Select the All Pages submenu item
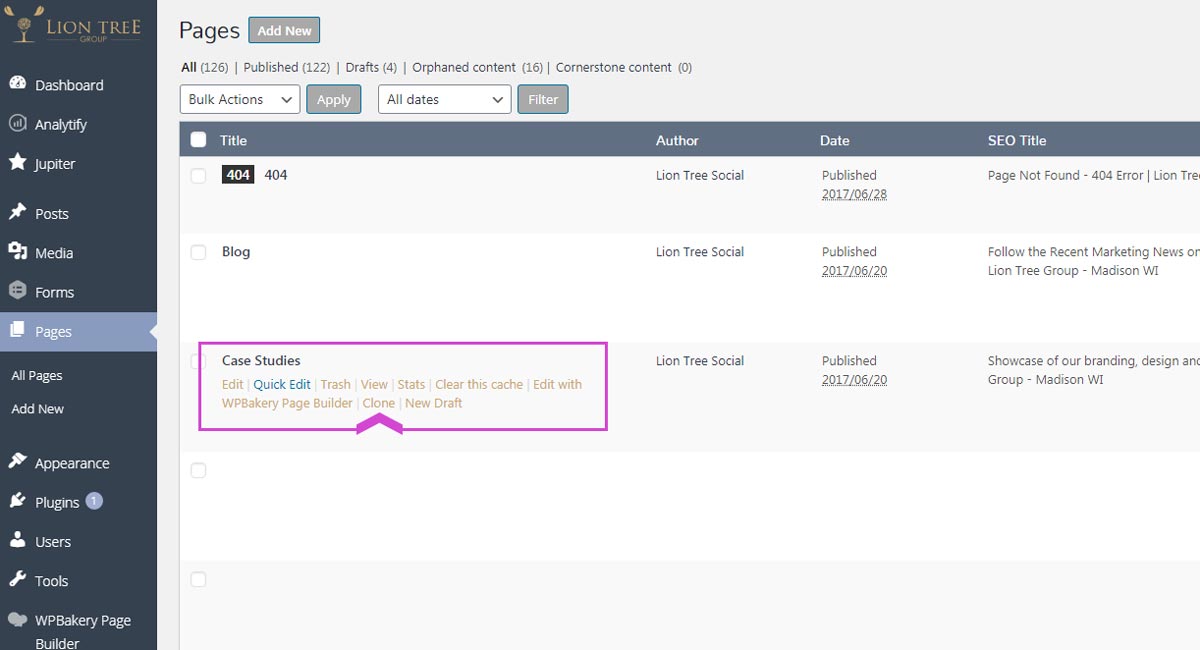Viewport: 1200px width, 650px height. [x=37, y=375]
